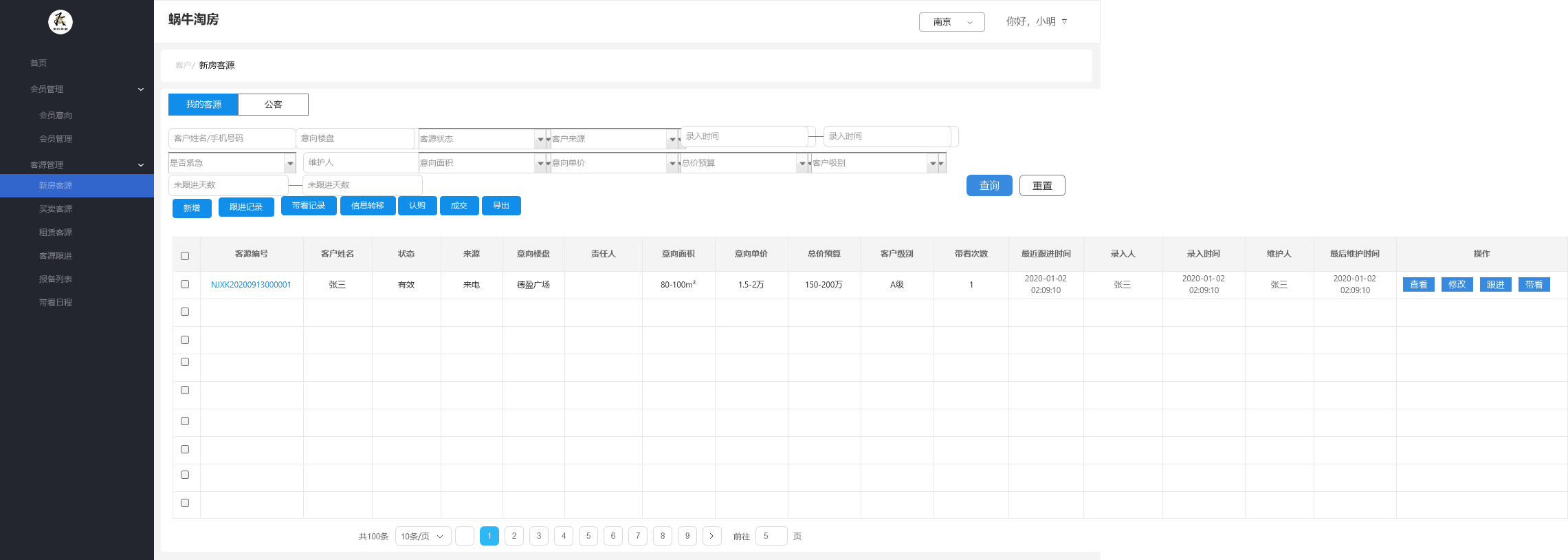Click the 重置 button
The image size is (1568, 560).
pyautogui.click(x=1042, y=186)
